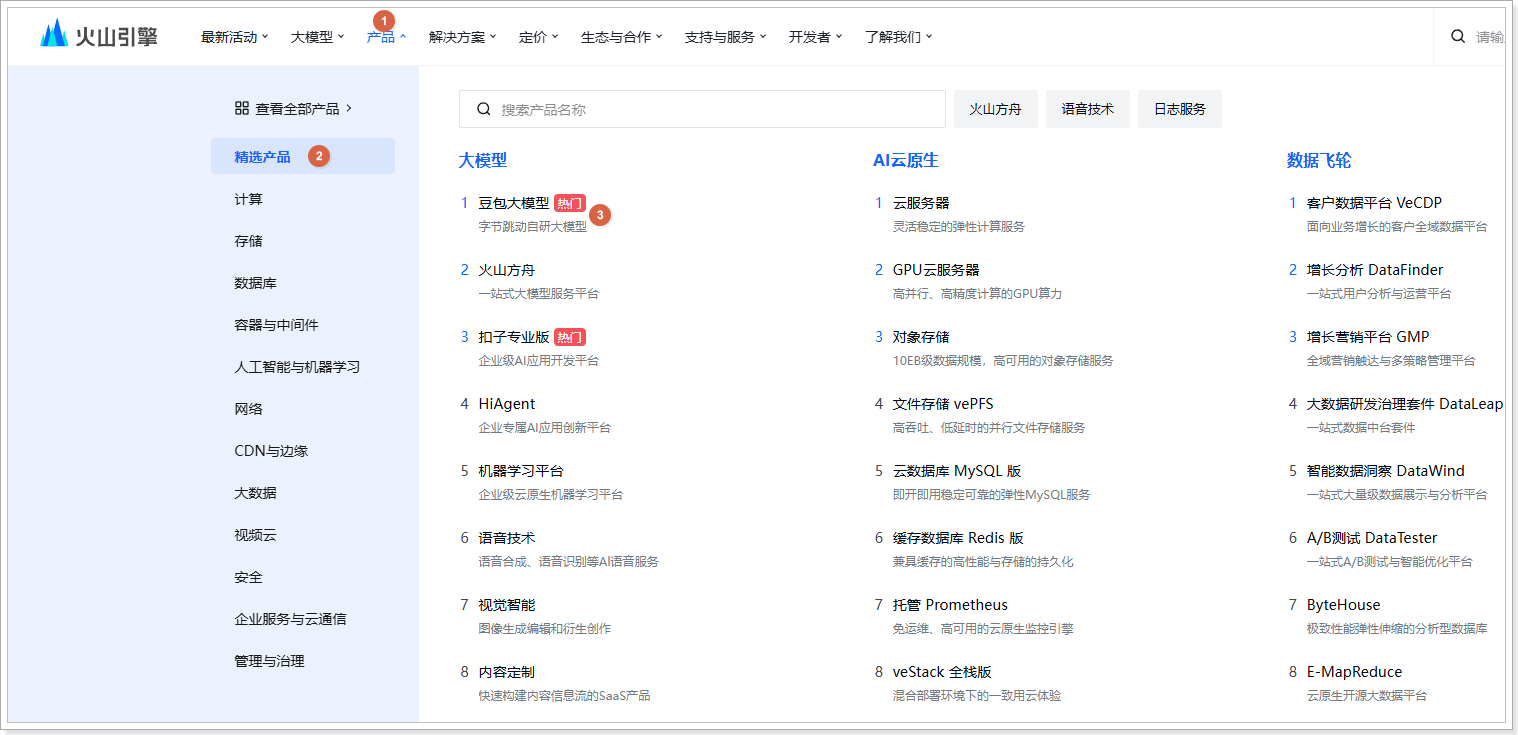Open the 大模型 section heading
The height and width of the screenshot is (735, 1518).
[483, 160]
